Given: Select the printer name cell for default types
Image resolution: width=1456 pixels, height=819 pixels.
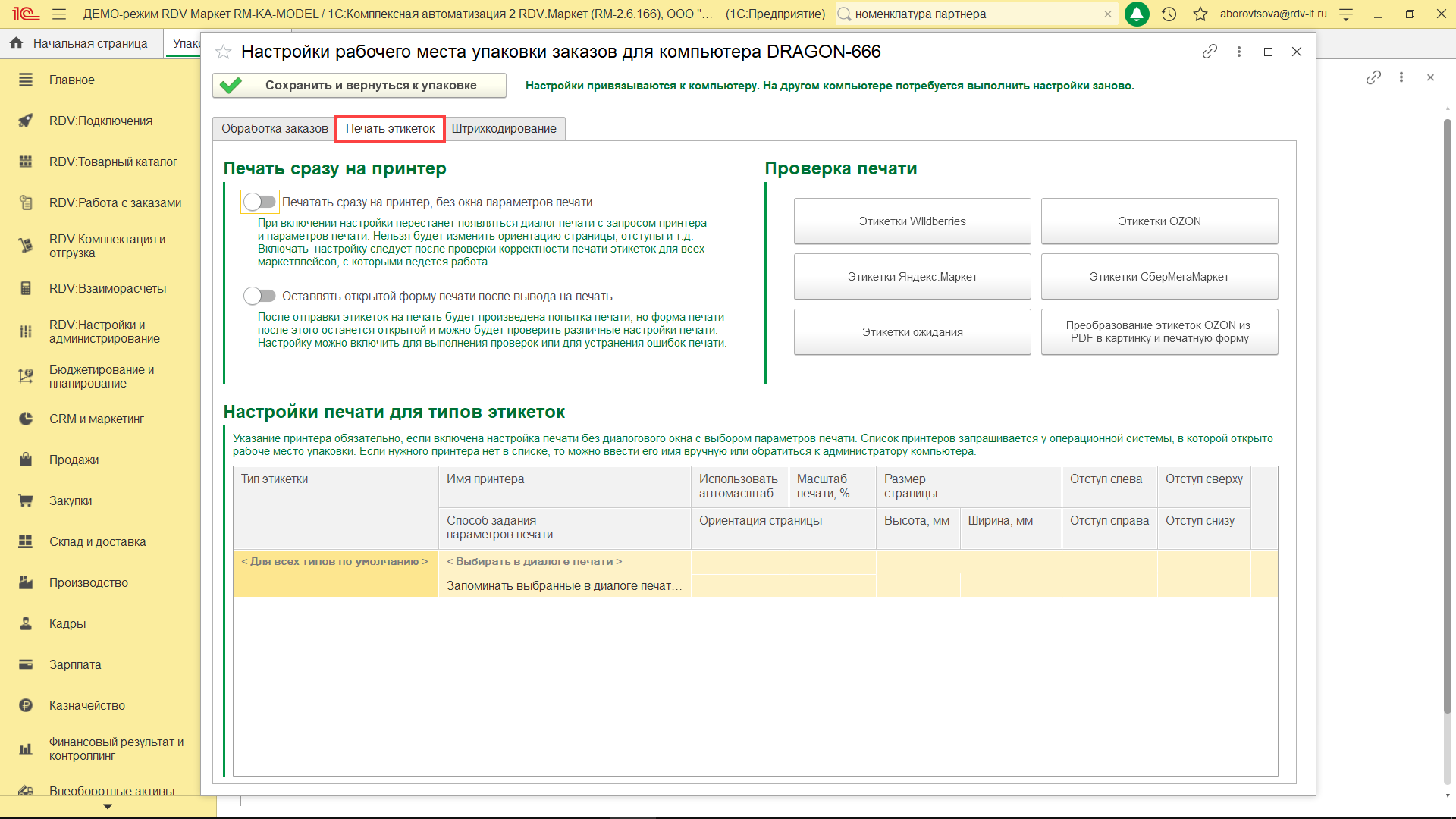Looking at the screenshot, I should click(x=564, y=562).
